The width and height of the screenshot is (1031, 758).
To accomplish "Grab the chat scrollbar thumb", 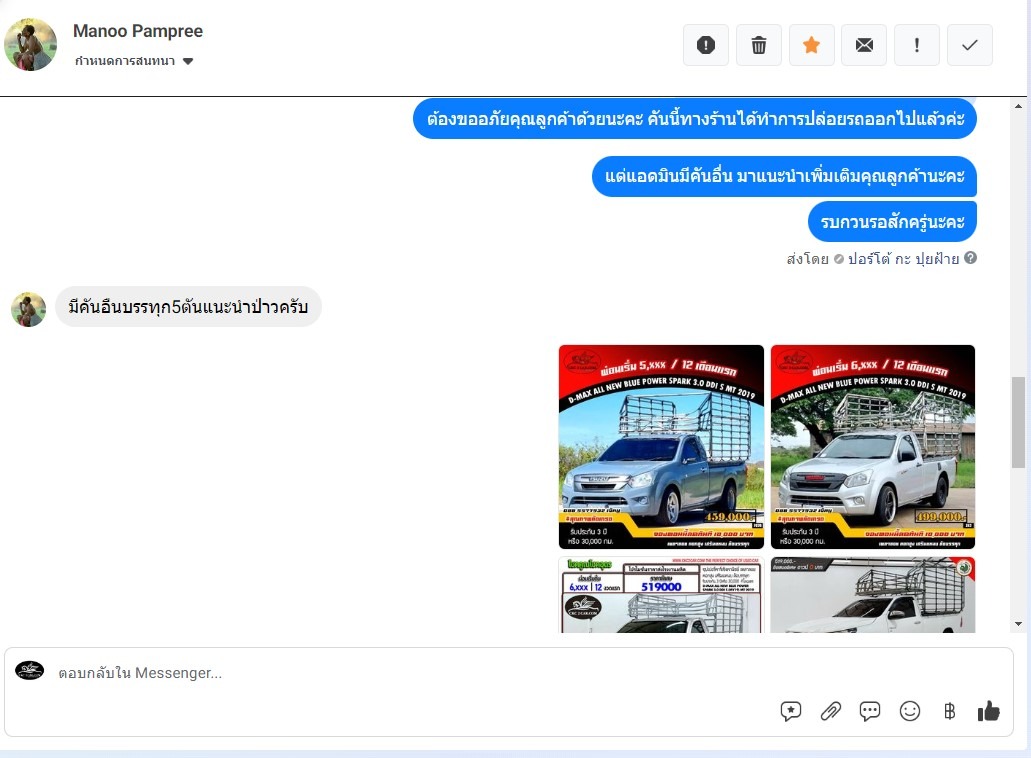I will [1018, 422].
